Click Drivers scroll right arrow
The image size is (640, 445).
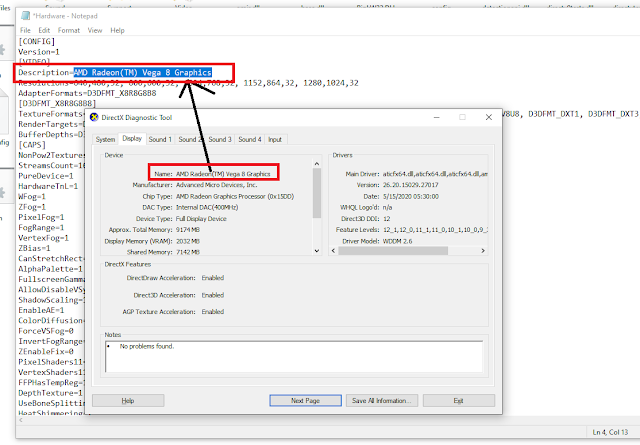(x=483, y=250)
